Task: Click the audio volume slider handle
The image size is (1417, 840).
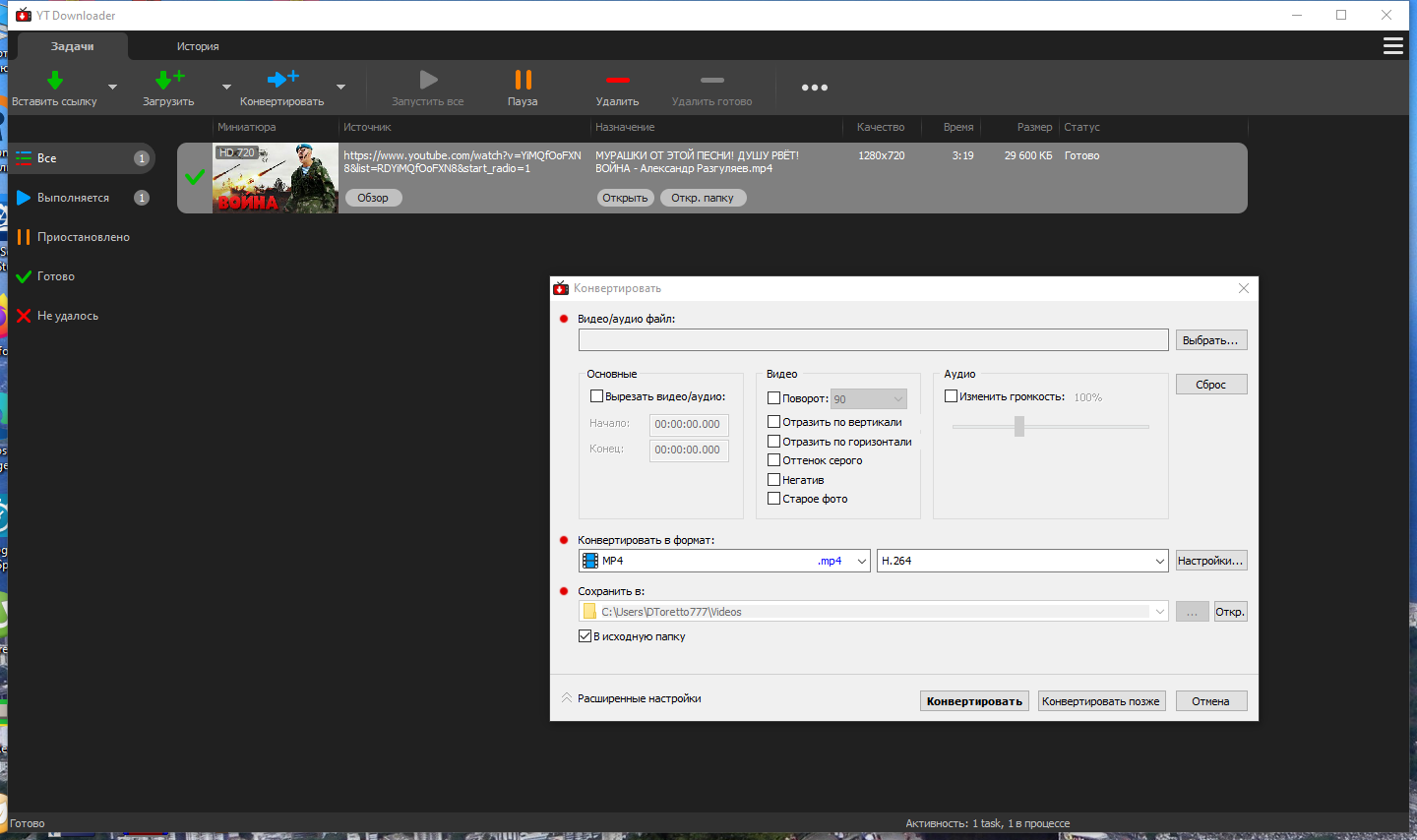Action: [1019, 426]
